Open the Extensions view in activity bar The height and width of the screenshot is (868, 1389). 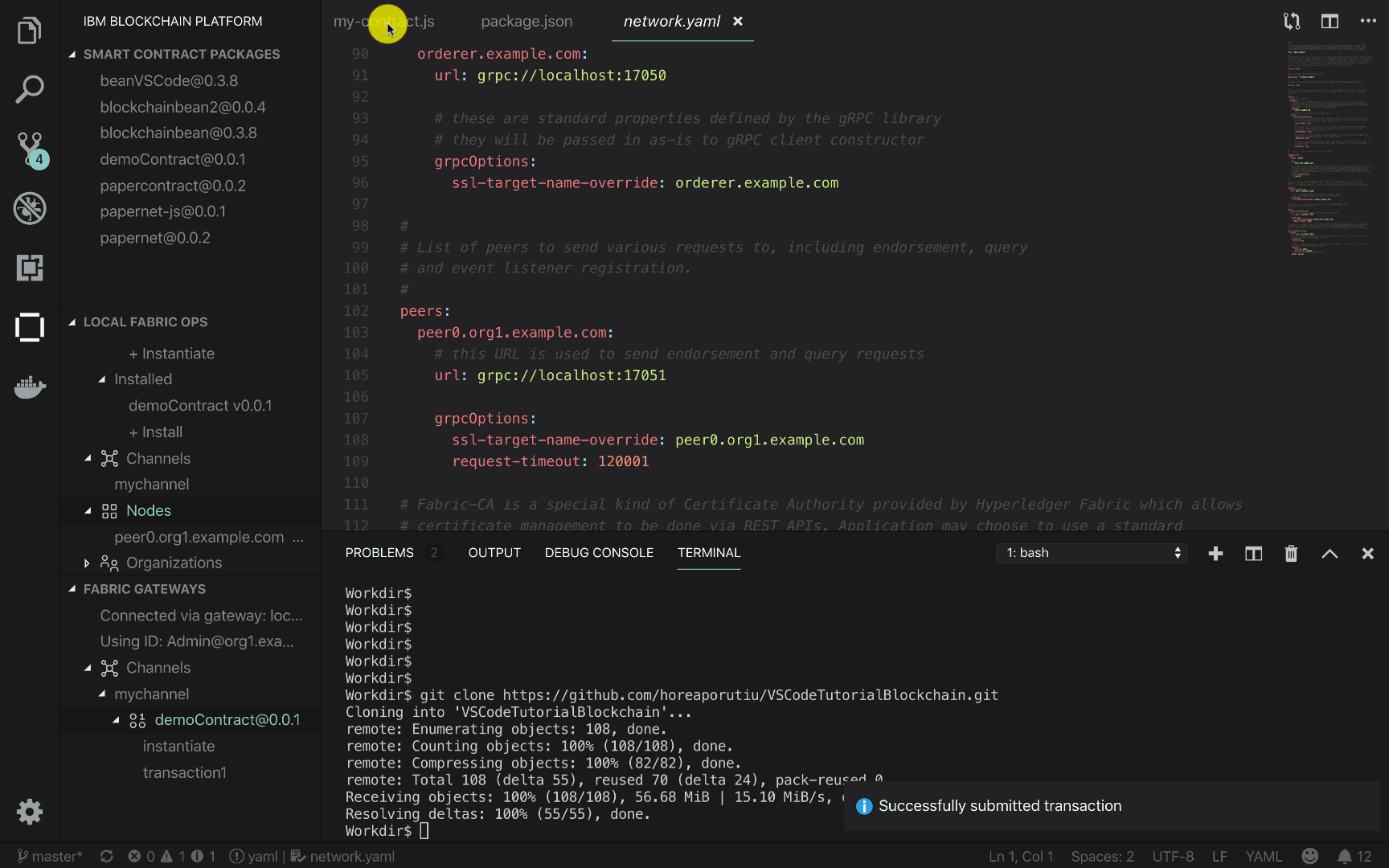30,268
